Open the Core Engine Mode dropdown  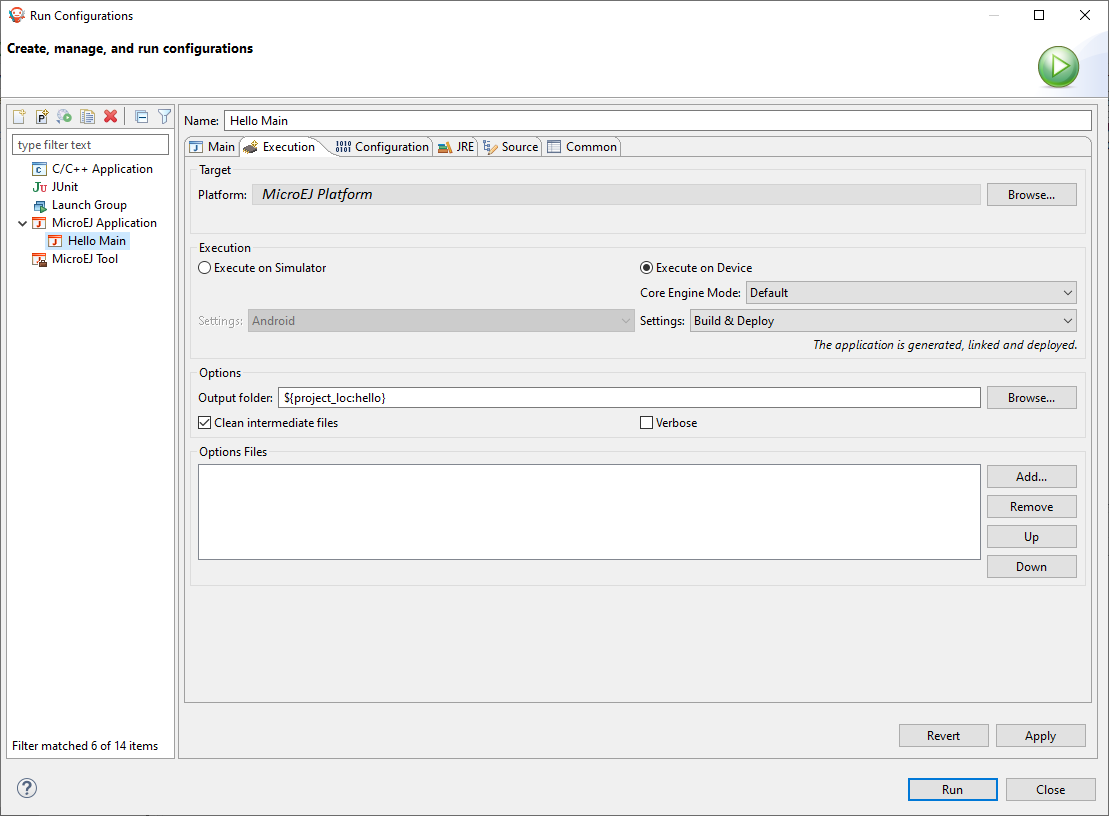click(910, 293)
